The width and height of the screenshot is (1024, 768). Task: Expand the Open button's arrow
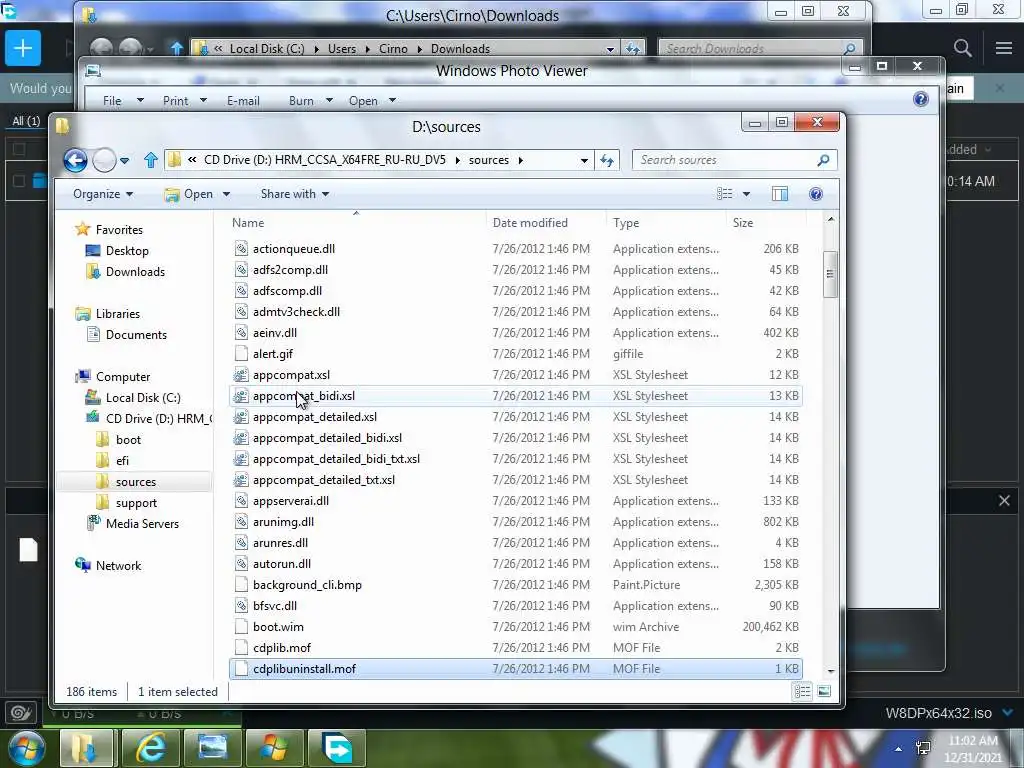coord(227,194)
